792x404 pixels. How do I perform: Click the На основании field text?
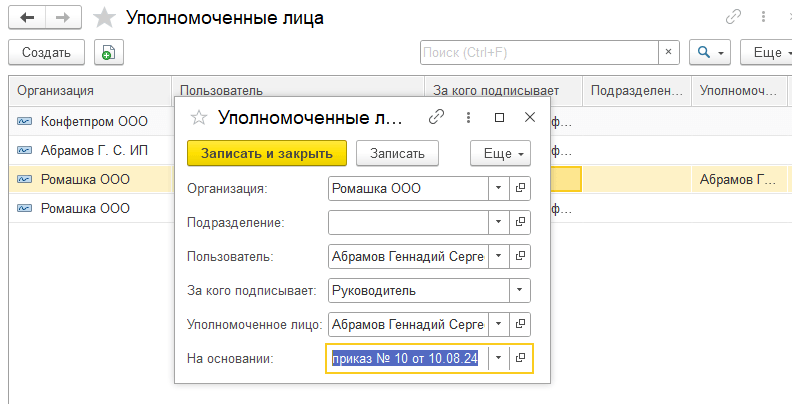click(x=405, y=359)
